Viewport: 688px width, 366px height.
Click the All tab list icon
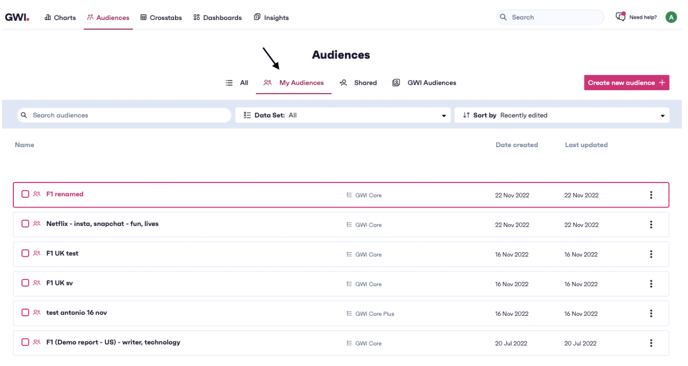tap(229, 83)
